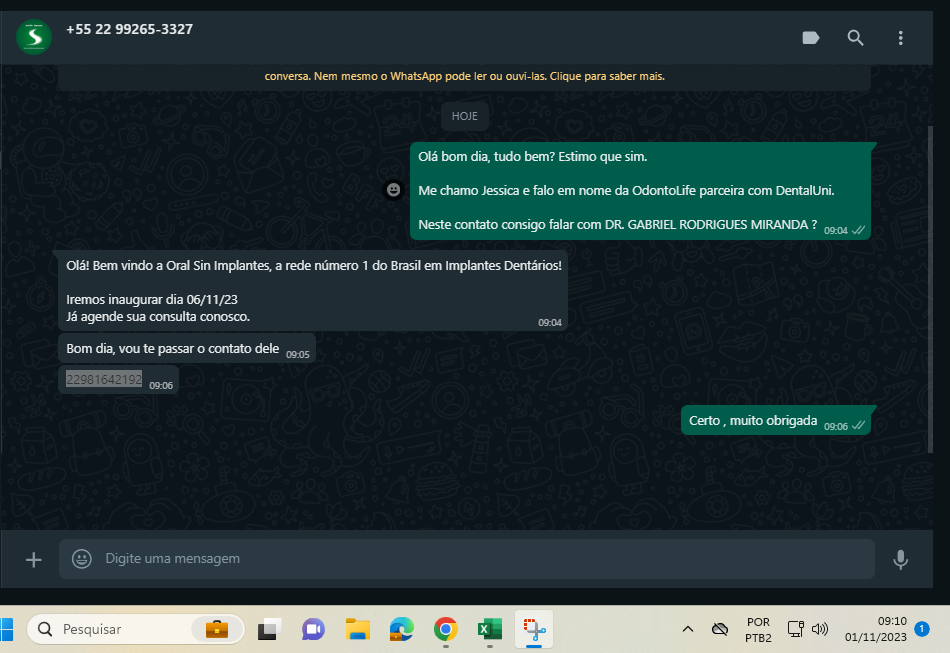The image size is (950, 653).
Task: Open the attach plus button
Action: (x=34, y=559)
